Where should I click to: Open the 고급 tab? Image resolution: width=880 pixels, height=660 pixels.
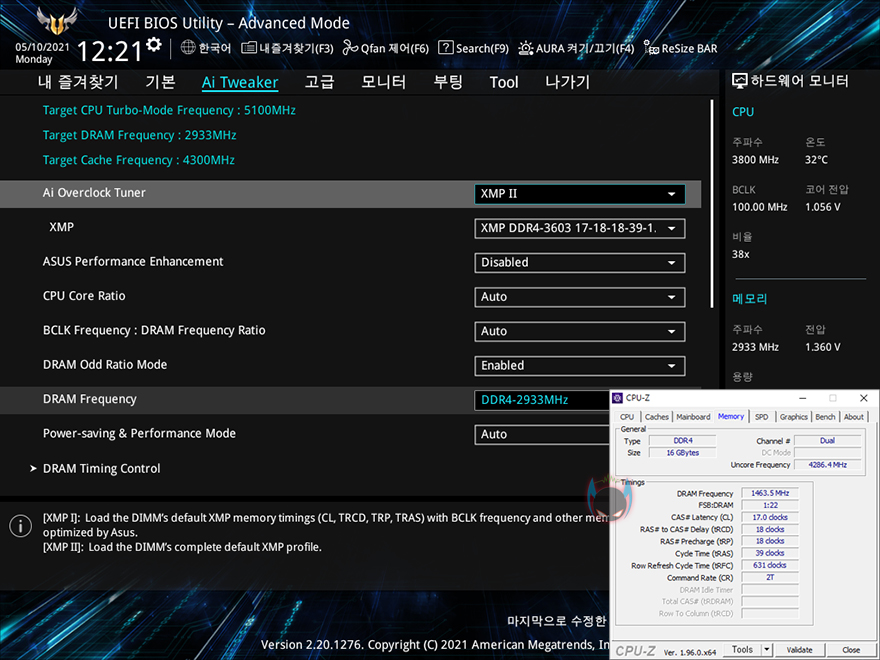coord(319,82)
